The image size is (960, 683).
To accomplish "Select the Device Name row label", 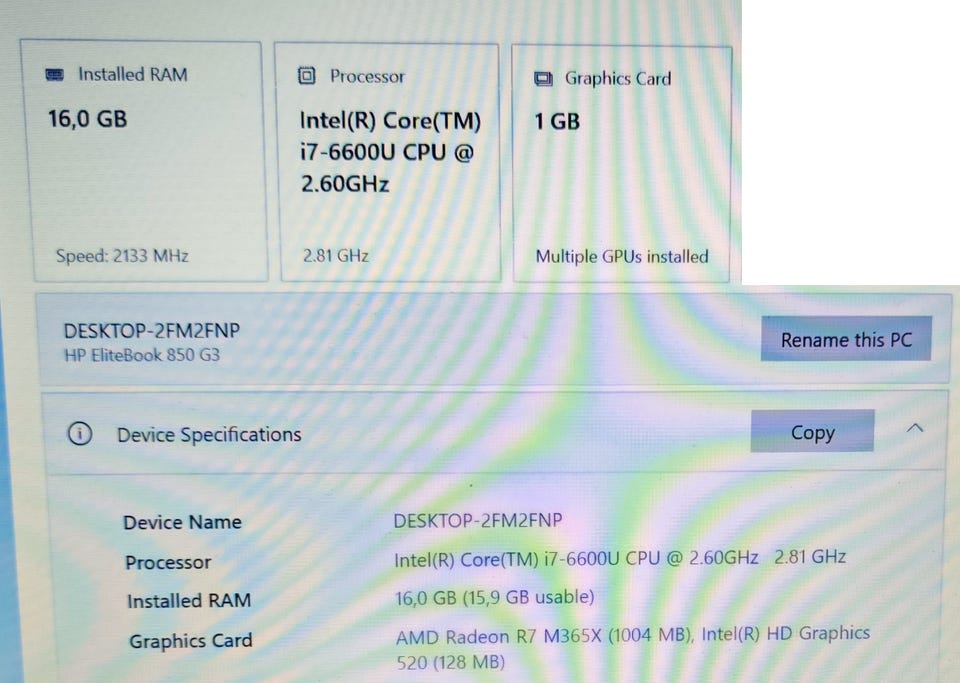I will pyautogui.click(x=182, y=522).
